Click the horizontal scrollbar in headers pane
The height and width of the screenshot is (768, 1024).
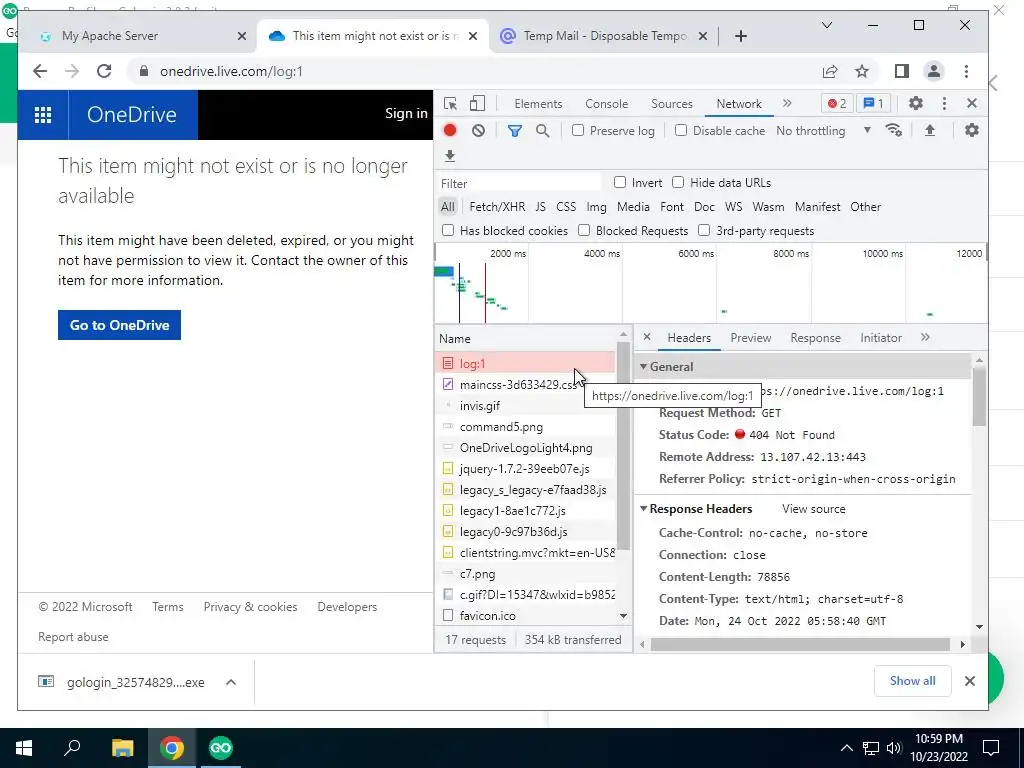800,645
